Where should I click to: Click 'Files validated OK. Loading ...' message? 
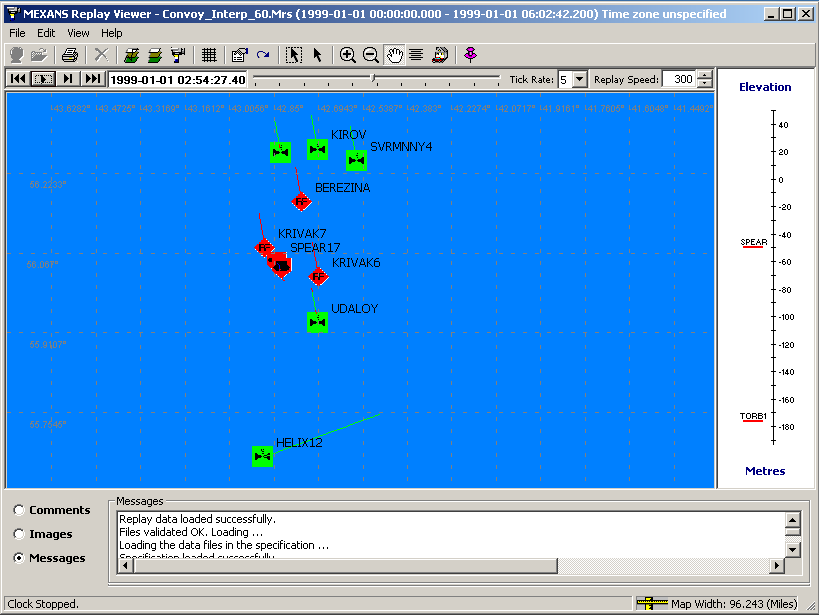pyautogui.click(x=191, y=532)
